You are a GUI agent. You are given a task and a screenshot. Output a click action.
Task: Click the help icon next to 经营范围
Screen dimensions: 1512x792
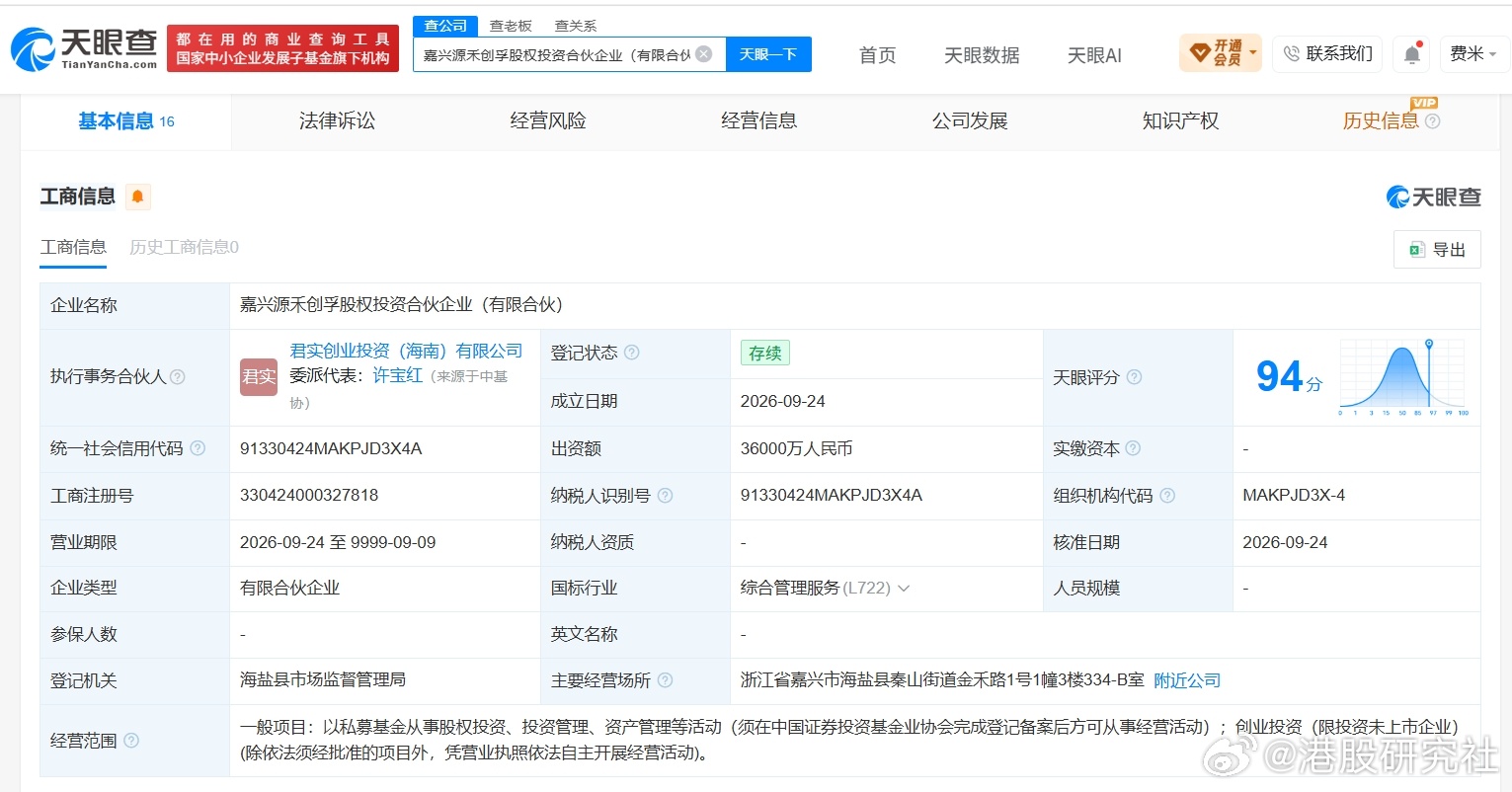(131, 741)
